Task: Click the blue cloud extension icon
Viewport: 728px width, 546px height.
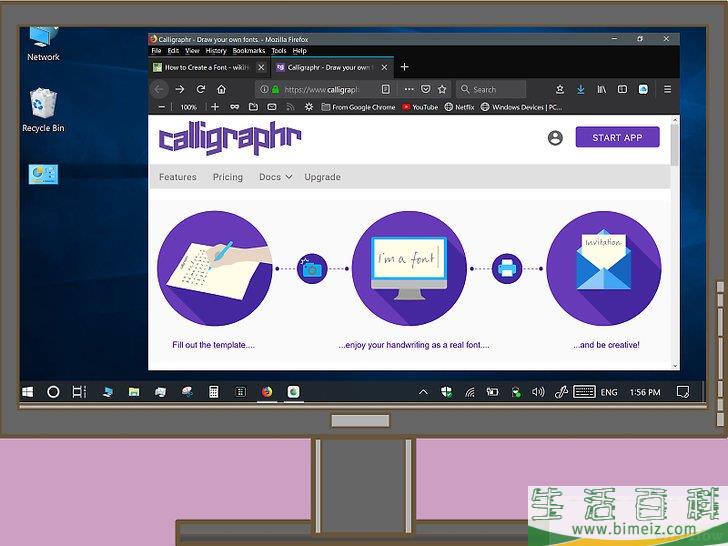Action: click(643, 89)
